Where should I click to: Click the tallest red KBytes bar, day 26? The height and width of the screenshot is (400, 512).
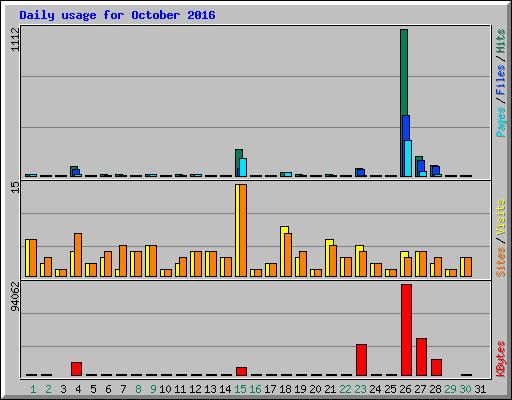(406, 330)
